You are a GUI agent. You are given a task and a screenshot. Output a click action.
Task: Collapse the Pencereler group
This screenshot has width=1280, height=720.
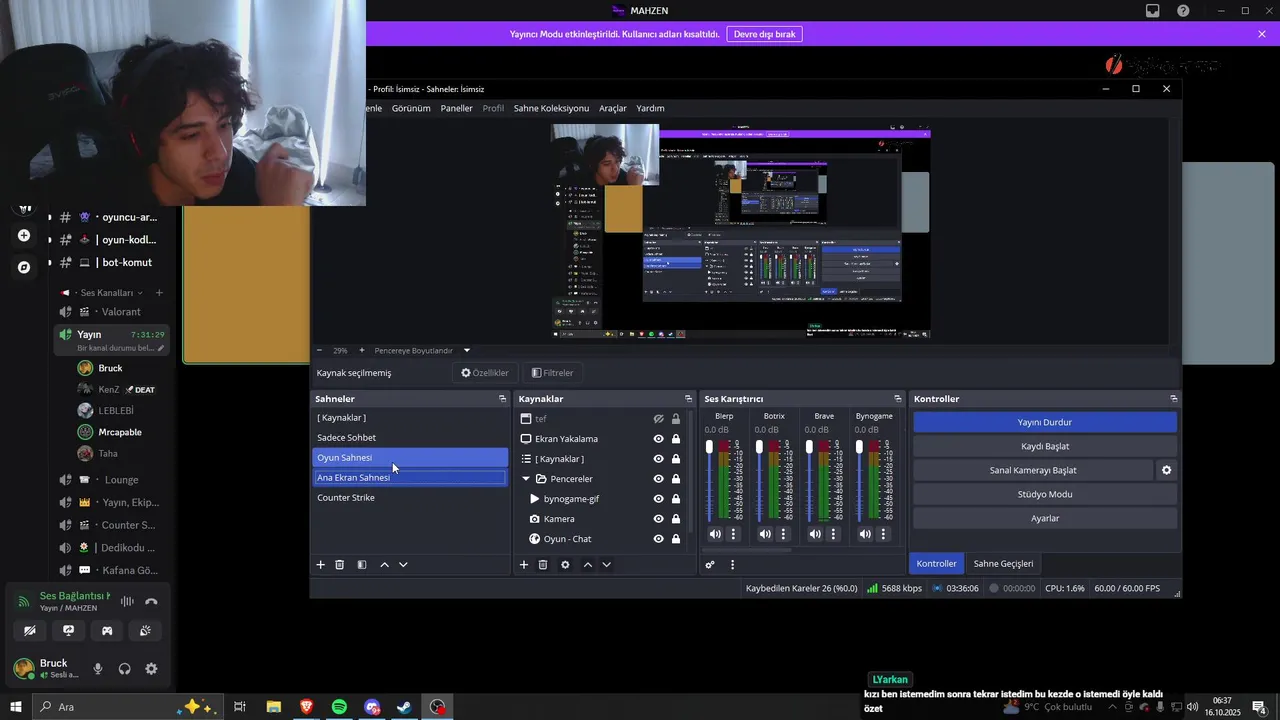526,479
